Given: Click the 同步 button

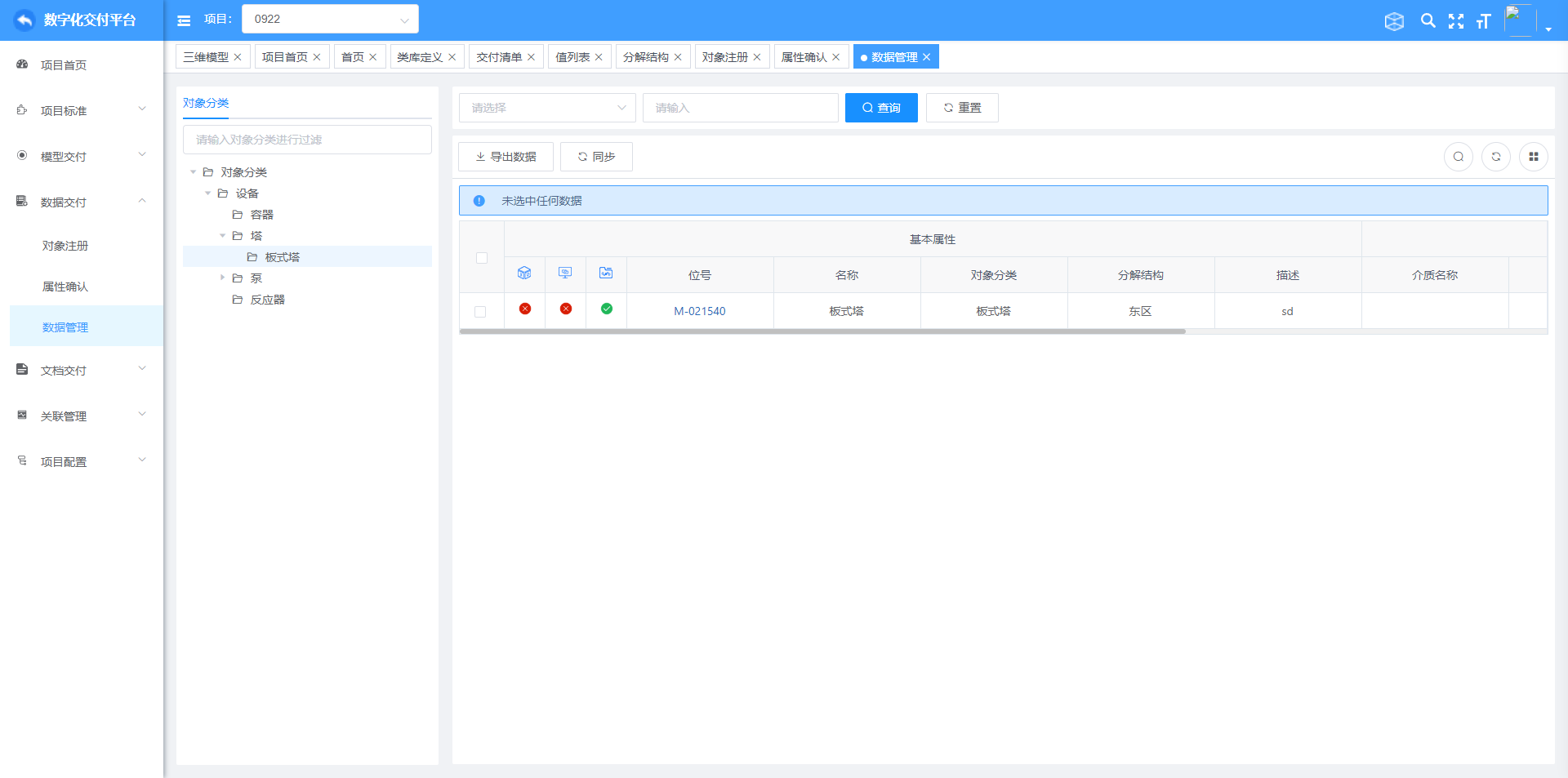Looking at the screenshot, I should (596, 157).
